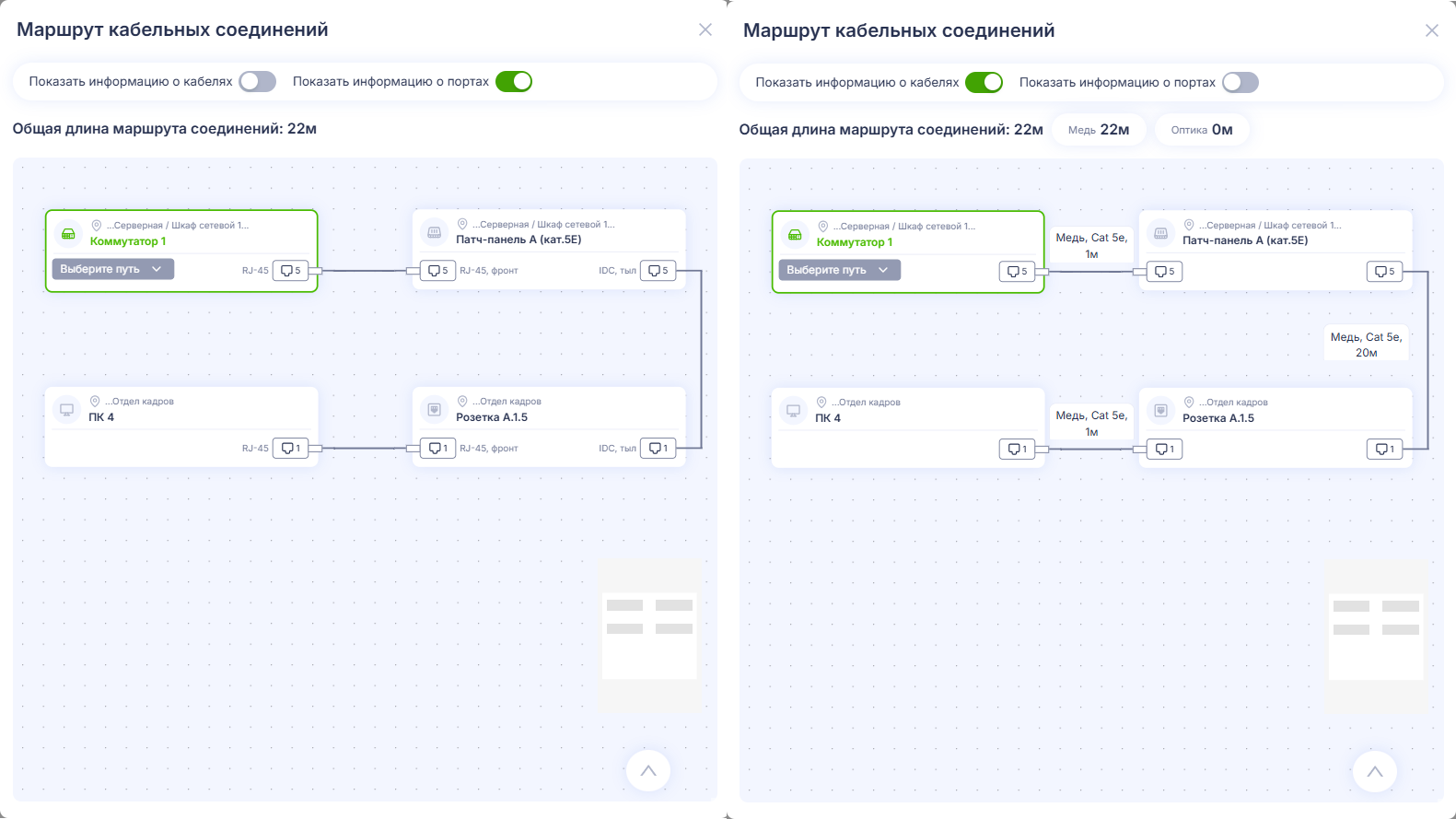Click patch panel icon in left diagram
1456x819 pixels.
435,232
